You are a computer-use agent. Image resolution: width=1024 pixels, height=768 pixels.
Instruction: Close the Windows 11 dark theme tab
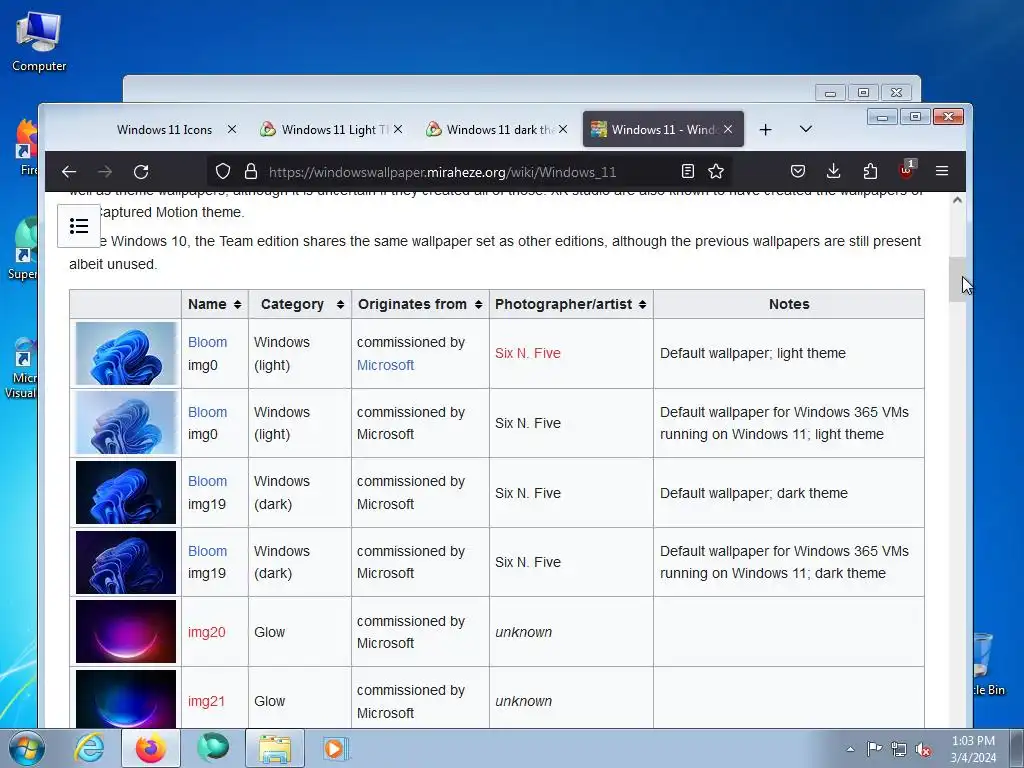point(563,129)
